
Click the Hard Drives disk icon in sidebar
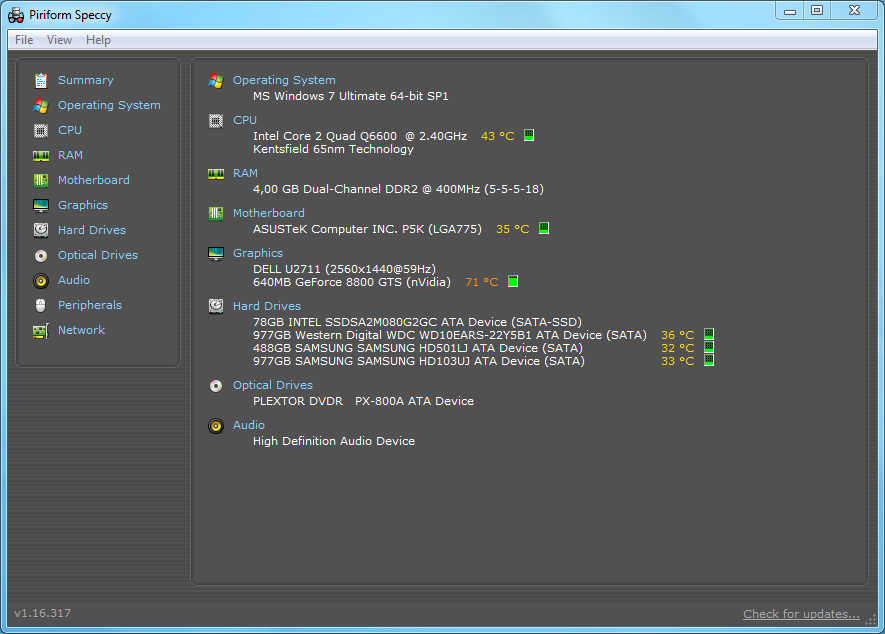[41, 230]
